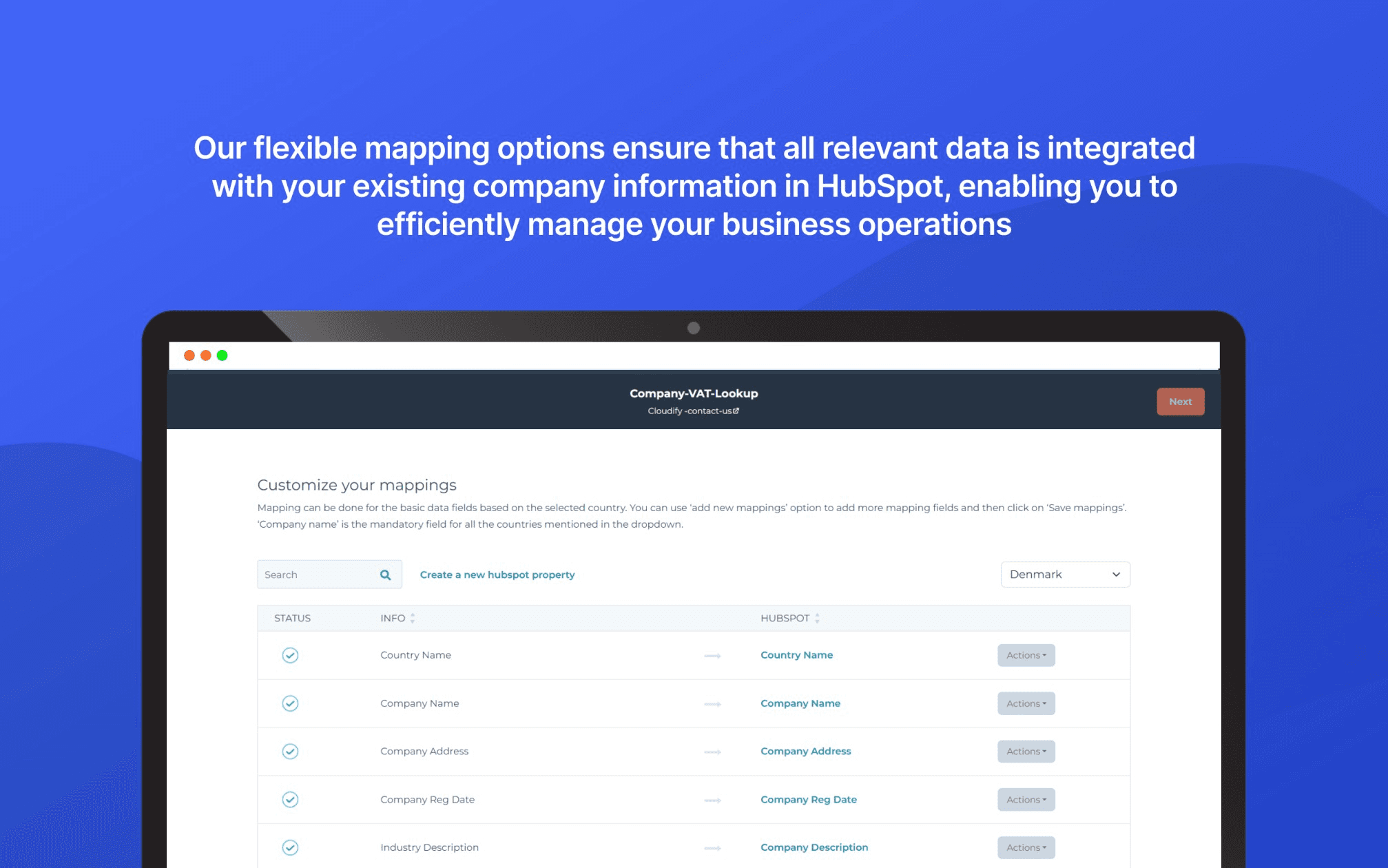Viewport: 1388px width, 868px height.
Task: Click the Customize your mappings heading
Action: 357,485
